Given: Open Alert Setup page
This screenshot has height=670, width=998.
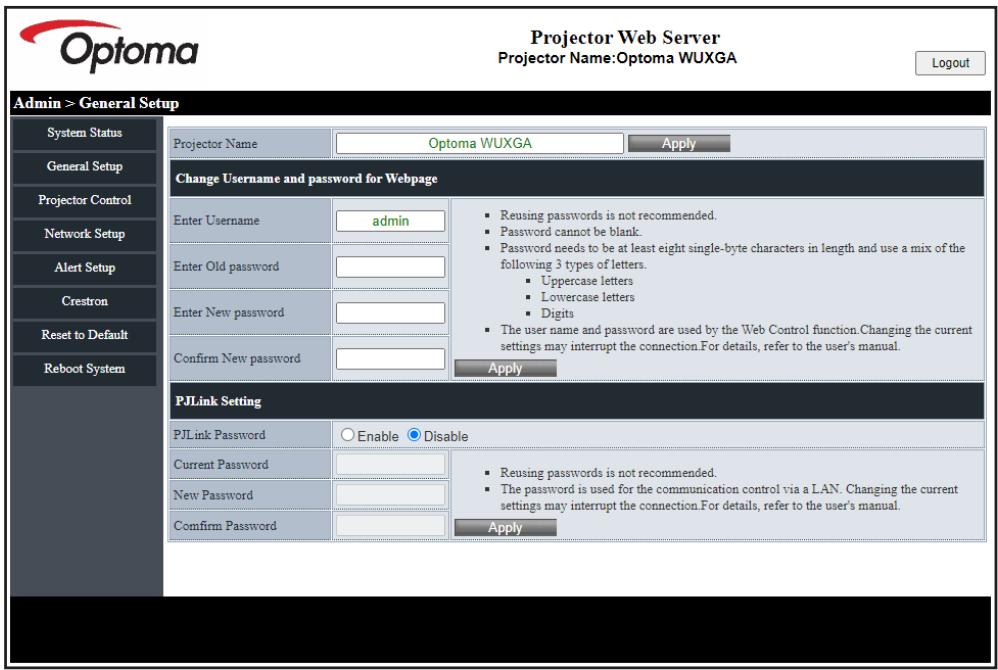Looking at the screenshot, I should 84,268.
